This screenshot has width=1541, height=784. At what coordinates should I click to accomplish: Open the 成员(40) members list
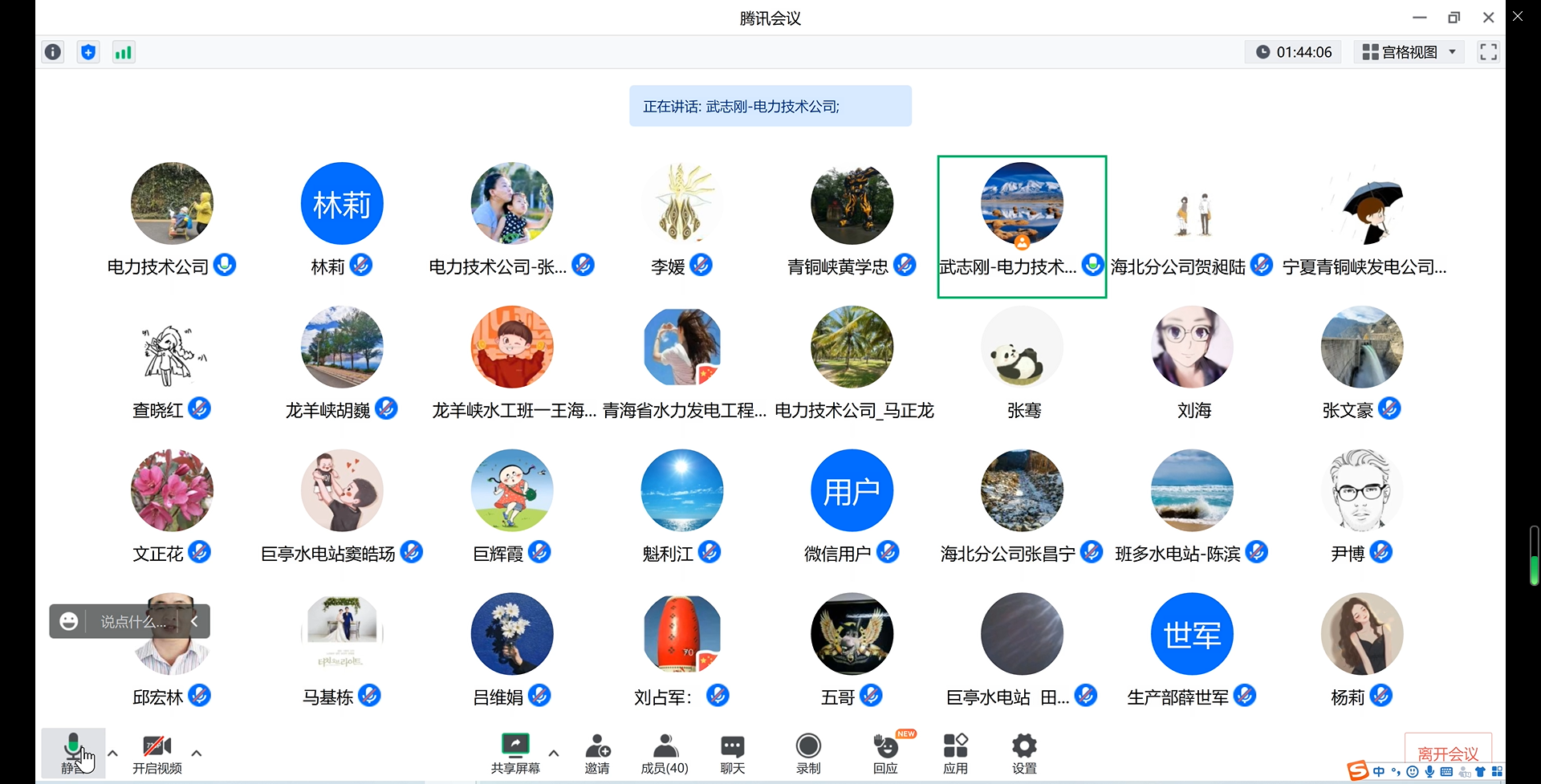[x=665, y=754]
